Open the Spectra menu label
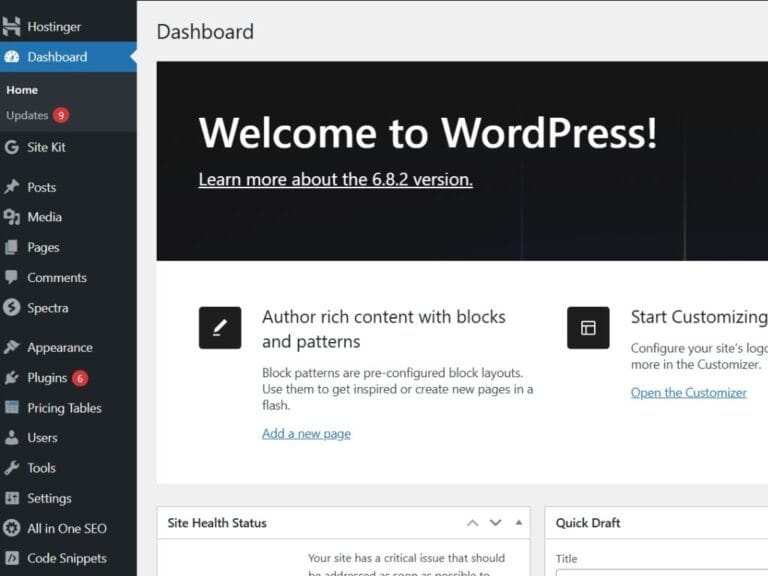Screen dimensions: 768x576 point(48,308)
